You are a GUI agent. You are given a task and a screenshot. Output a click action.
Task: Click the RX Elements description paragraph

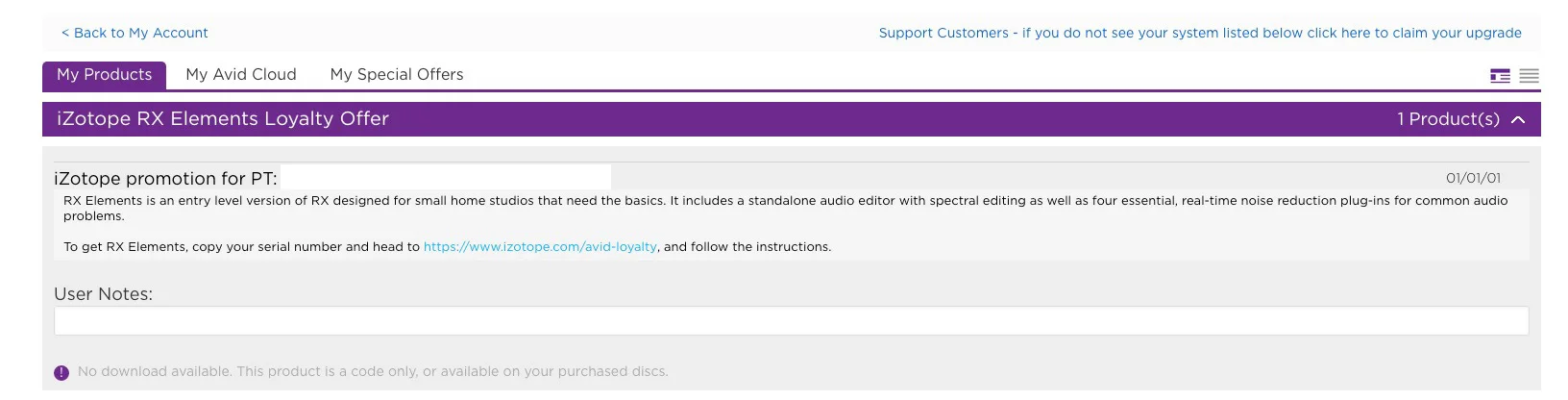point(786,209)
